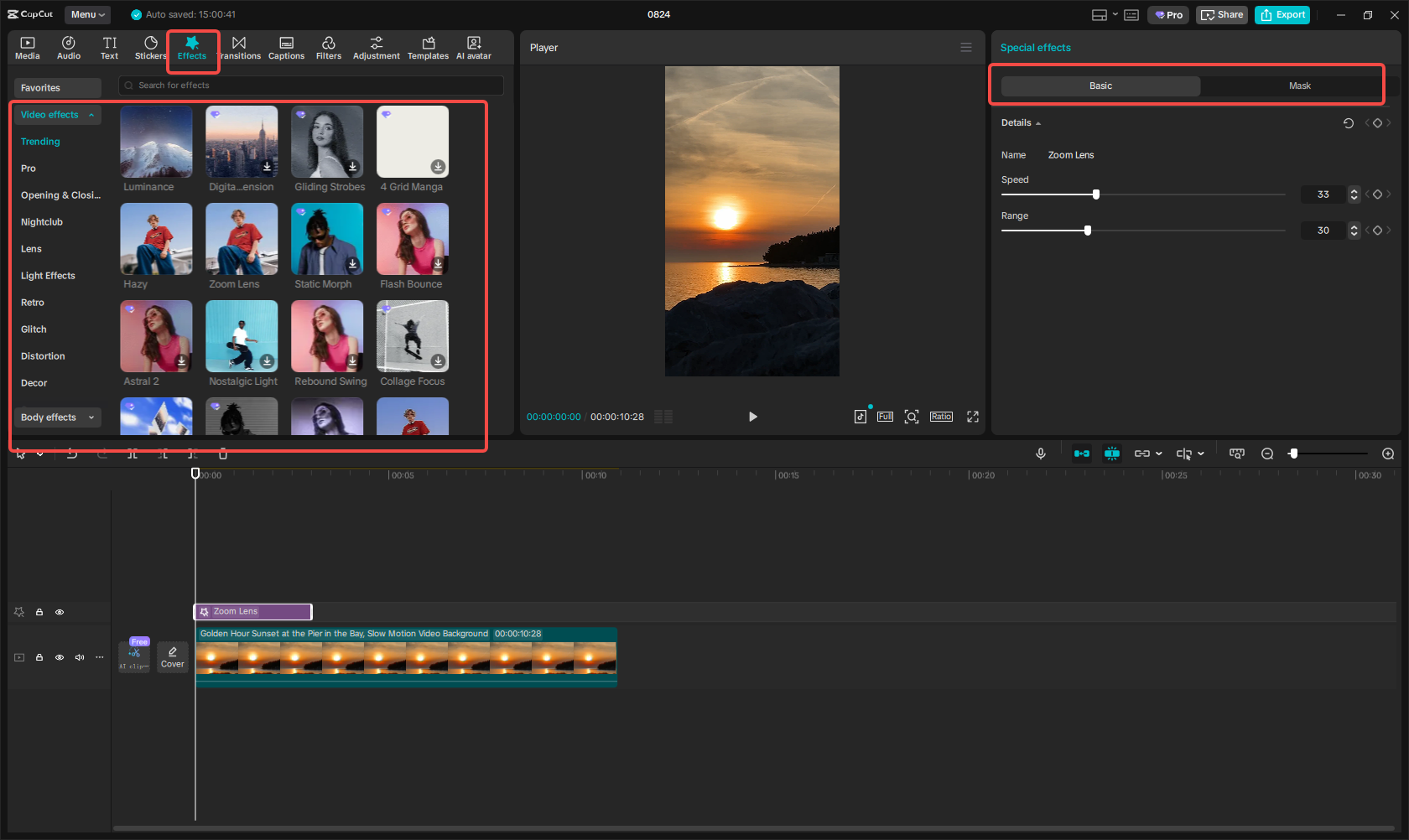
Task: Open the Transitions panel
Action: [240, 47]
